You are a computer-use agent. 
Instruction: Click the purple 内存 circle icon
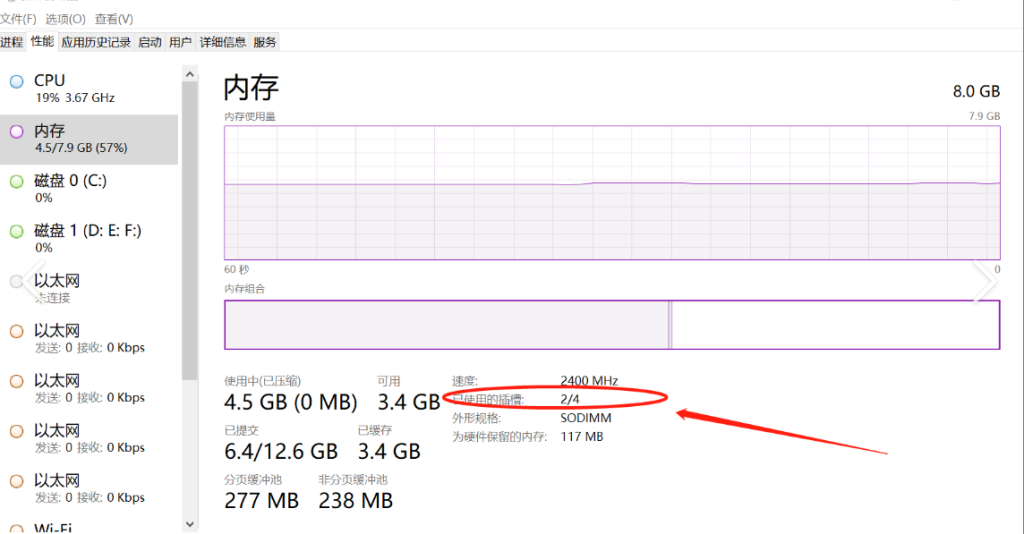click(x=16, y=132)
